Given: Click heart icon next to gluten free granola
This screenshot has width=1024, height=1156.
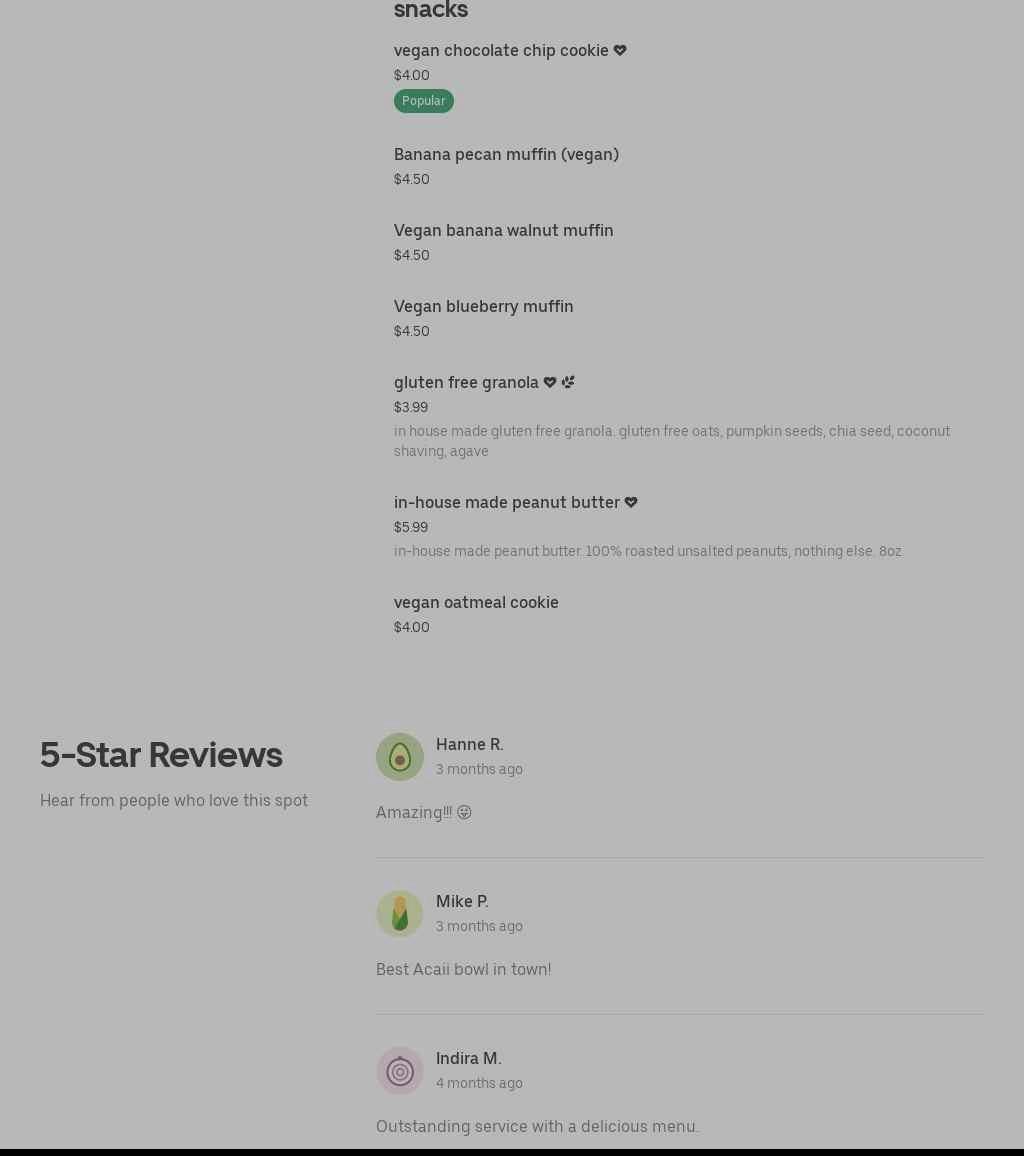Looking at the screenshot, I should click(x=550, y=382).
